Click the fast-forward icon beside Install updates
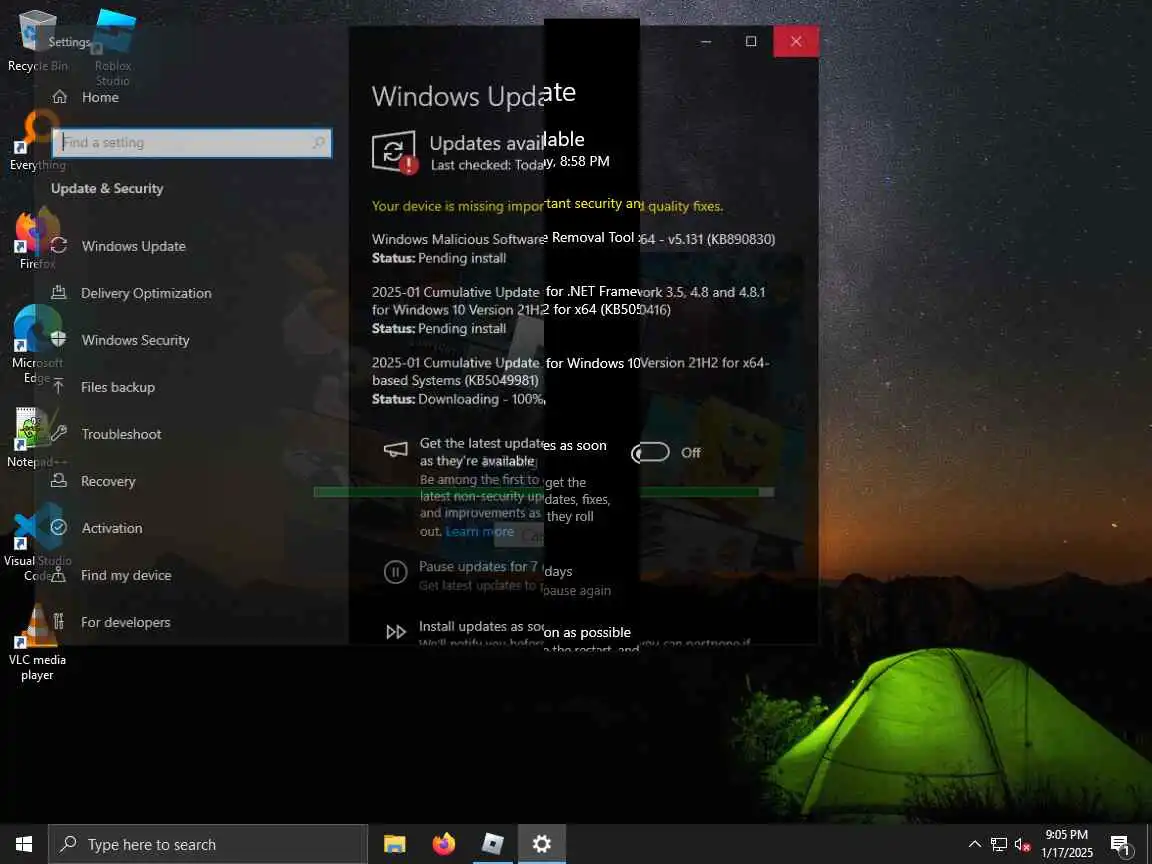The width and height of the screenshot is (1152, 864). (x=396, y=632)
